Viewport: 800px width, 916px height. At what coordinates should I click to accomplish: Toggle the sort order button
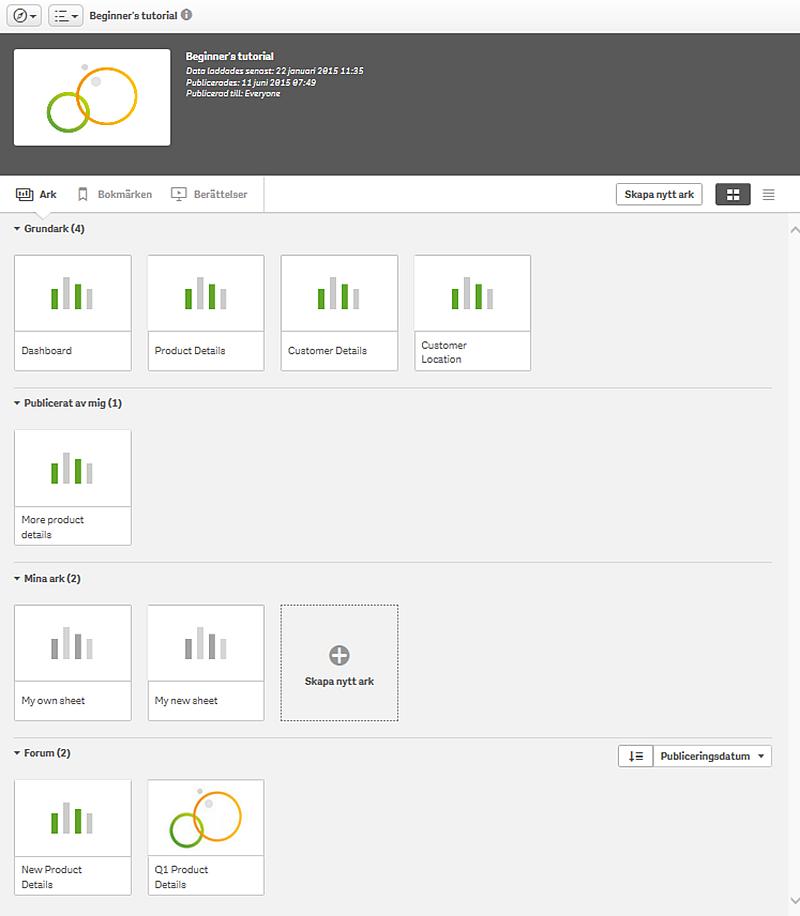point(636,756)
